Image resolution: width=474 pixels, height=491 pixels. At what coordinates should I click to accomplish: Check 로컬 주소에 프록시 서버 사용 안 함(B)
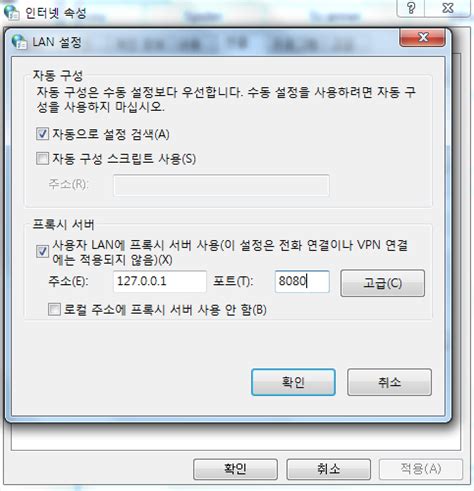click(x=54, y=309)
